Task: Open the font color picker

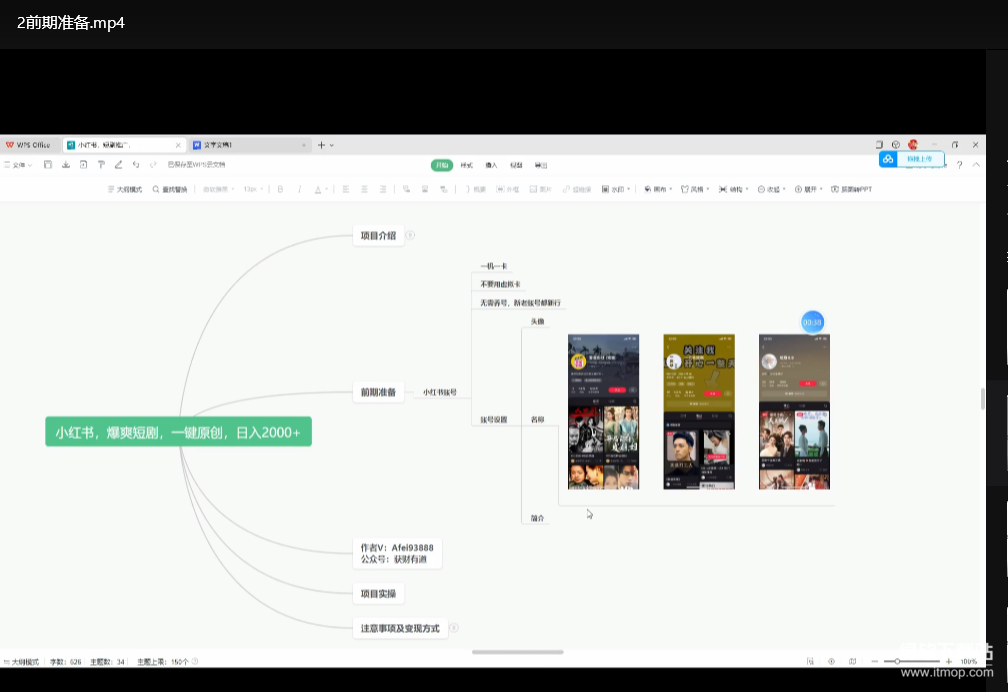Action: (320, 189)
